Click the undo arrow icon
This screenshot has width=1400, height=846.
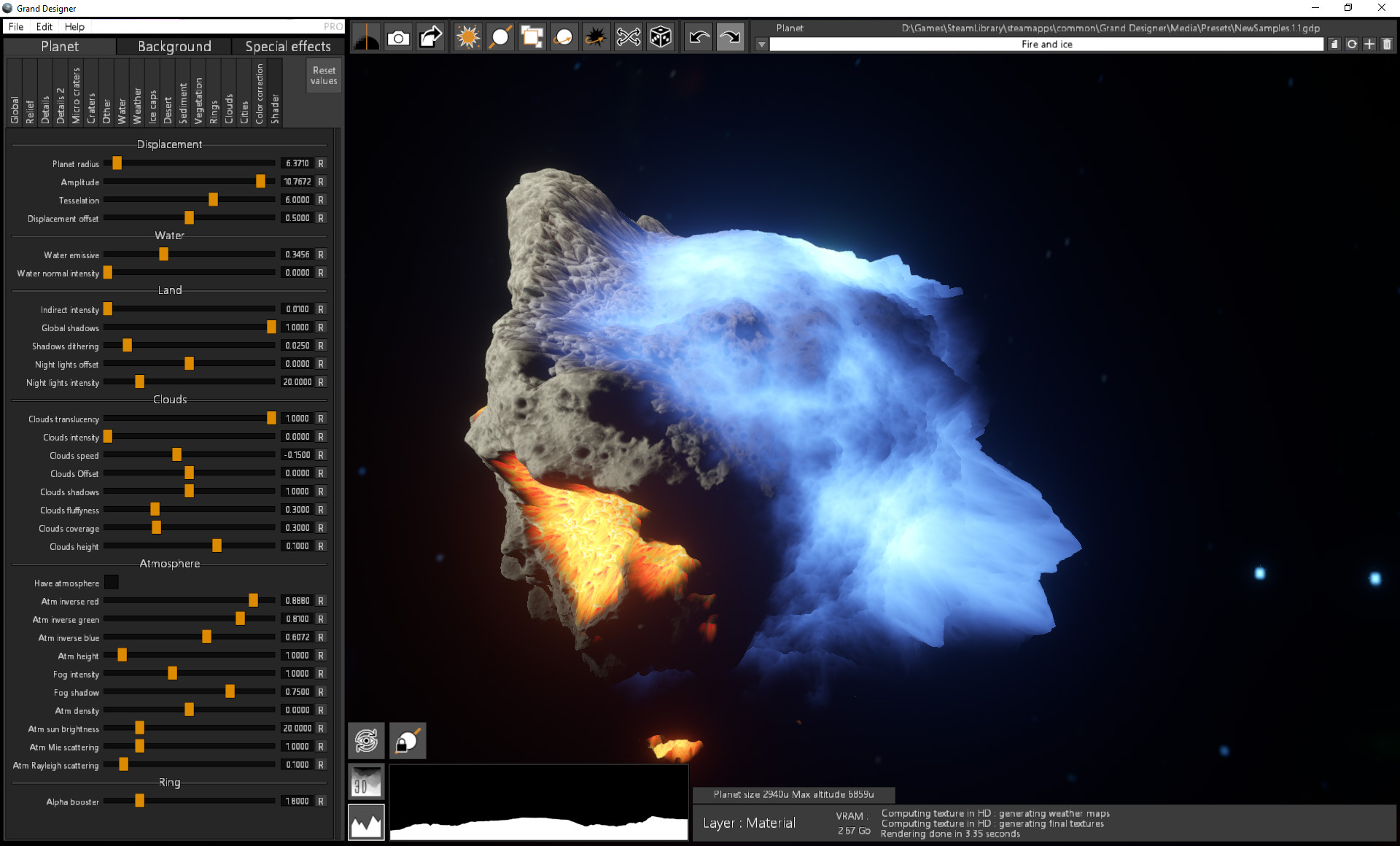click(x=697, y=36)
